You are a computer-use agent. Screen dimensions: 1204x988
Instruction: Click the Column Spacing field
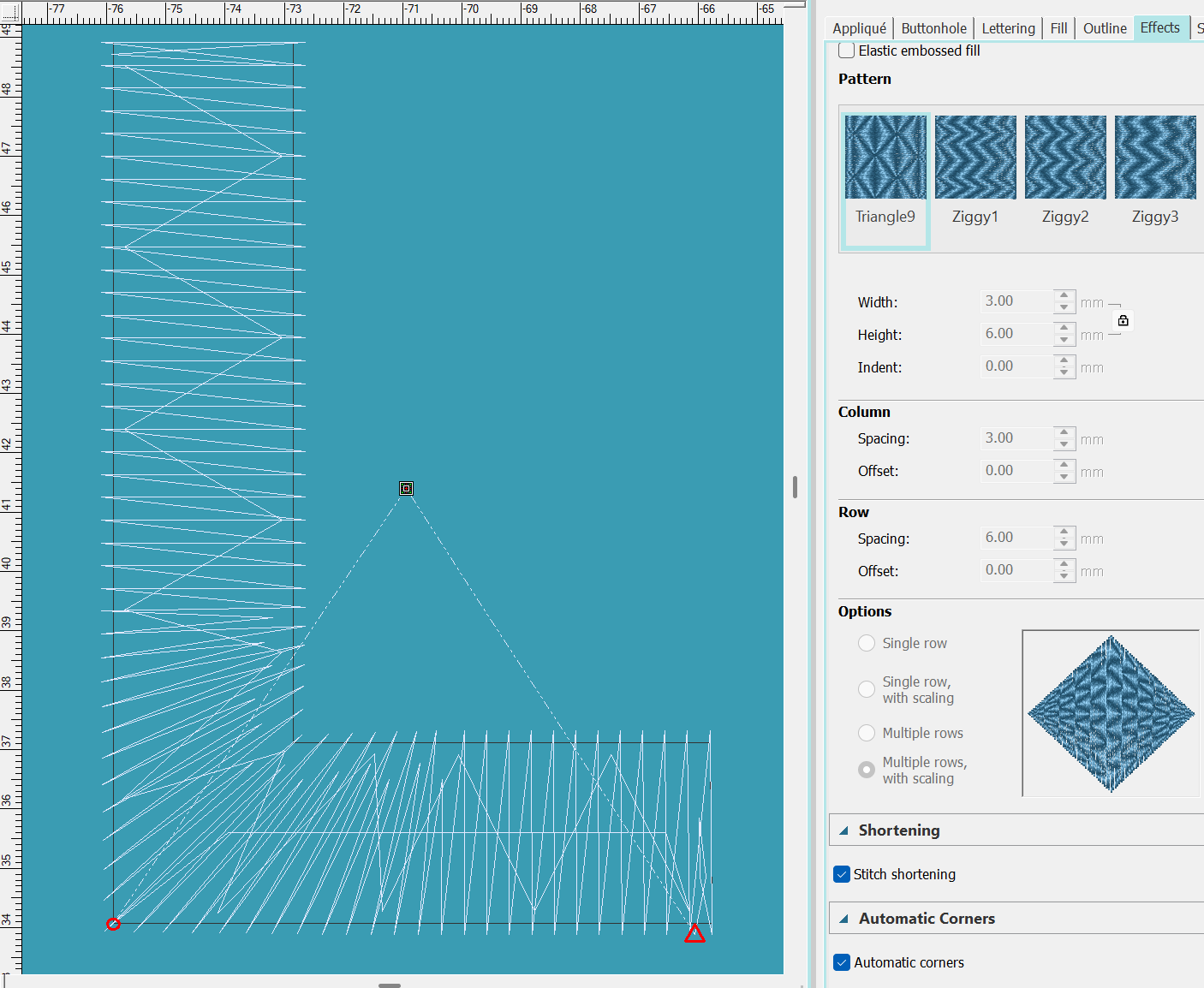tap(1016, 438)
